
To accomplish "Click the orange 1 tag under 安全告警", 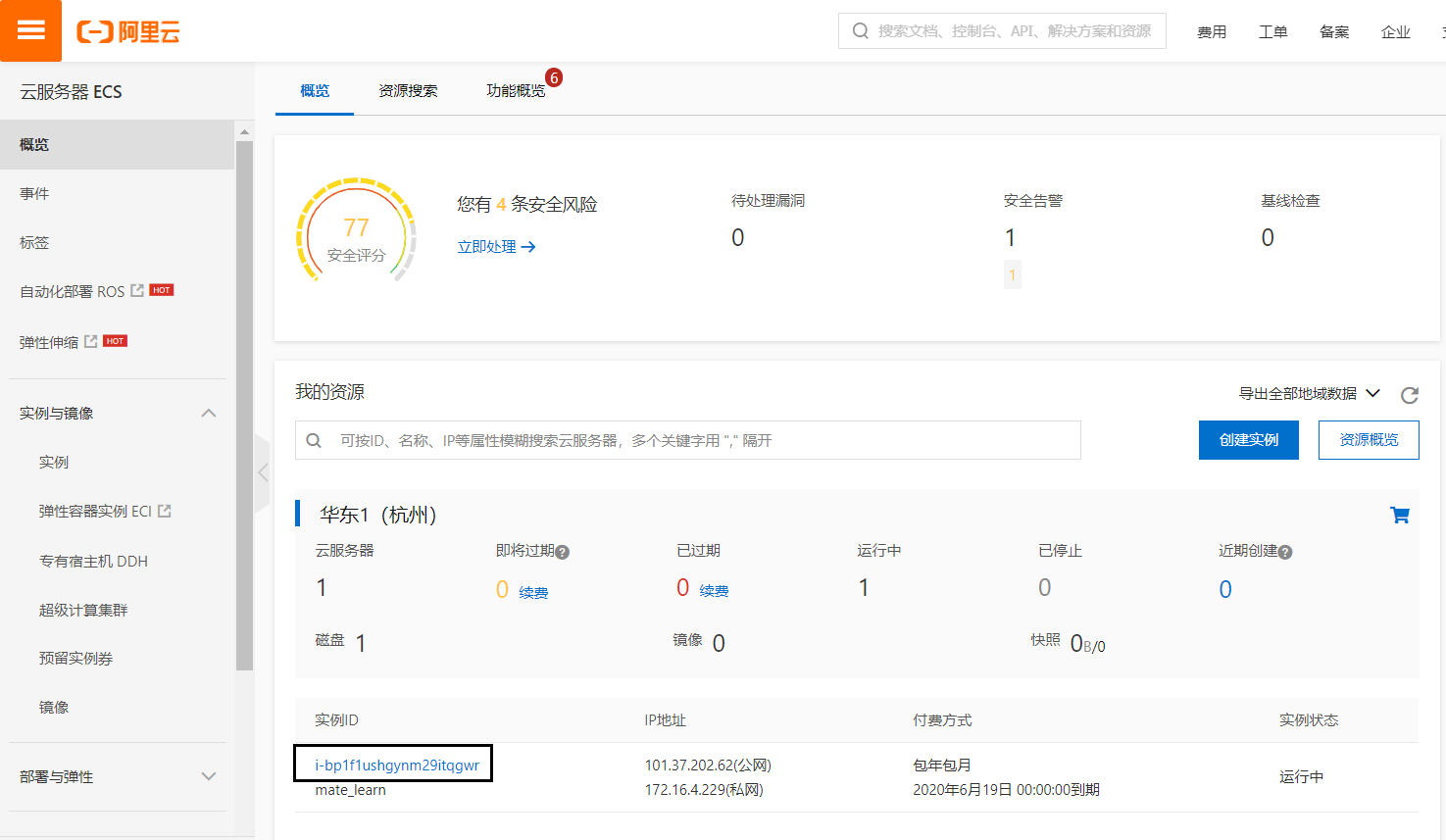I will coord(1013,274).
